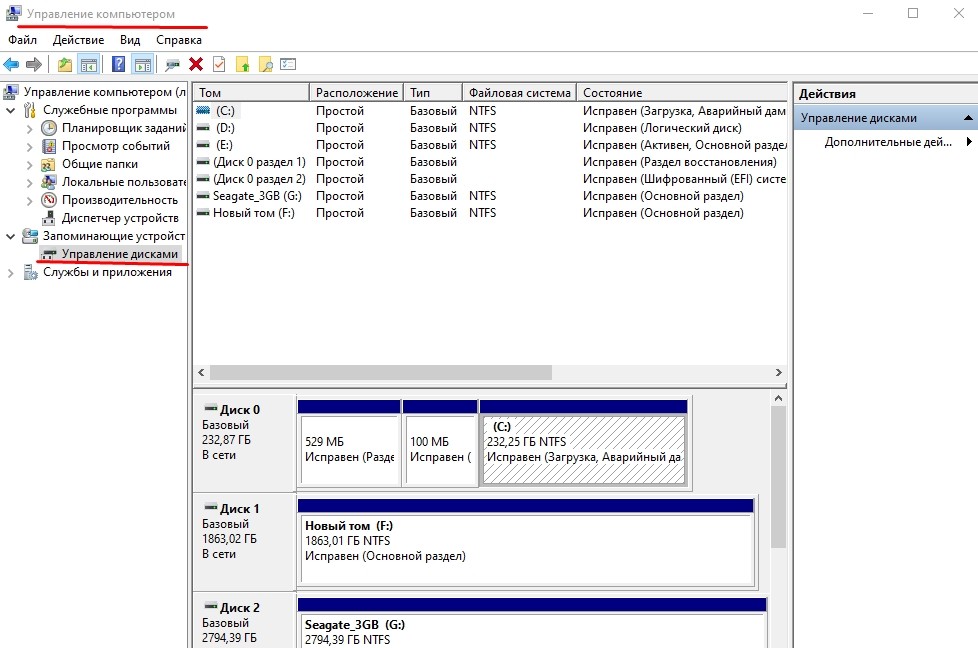Toggle the console tree pane toolbar button
978x648 pixels.
[x=89, y=64]
